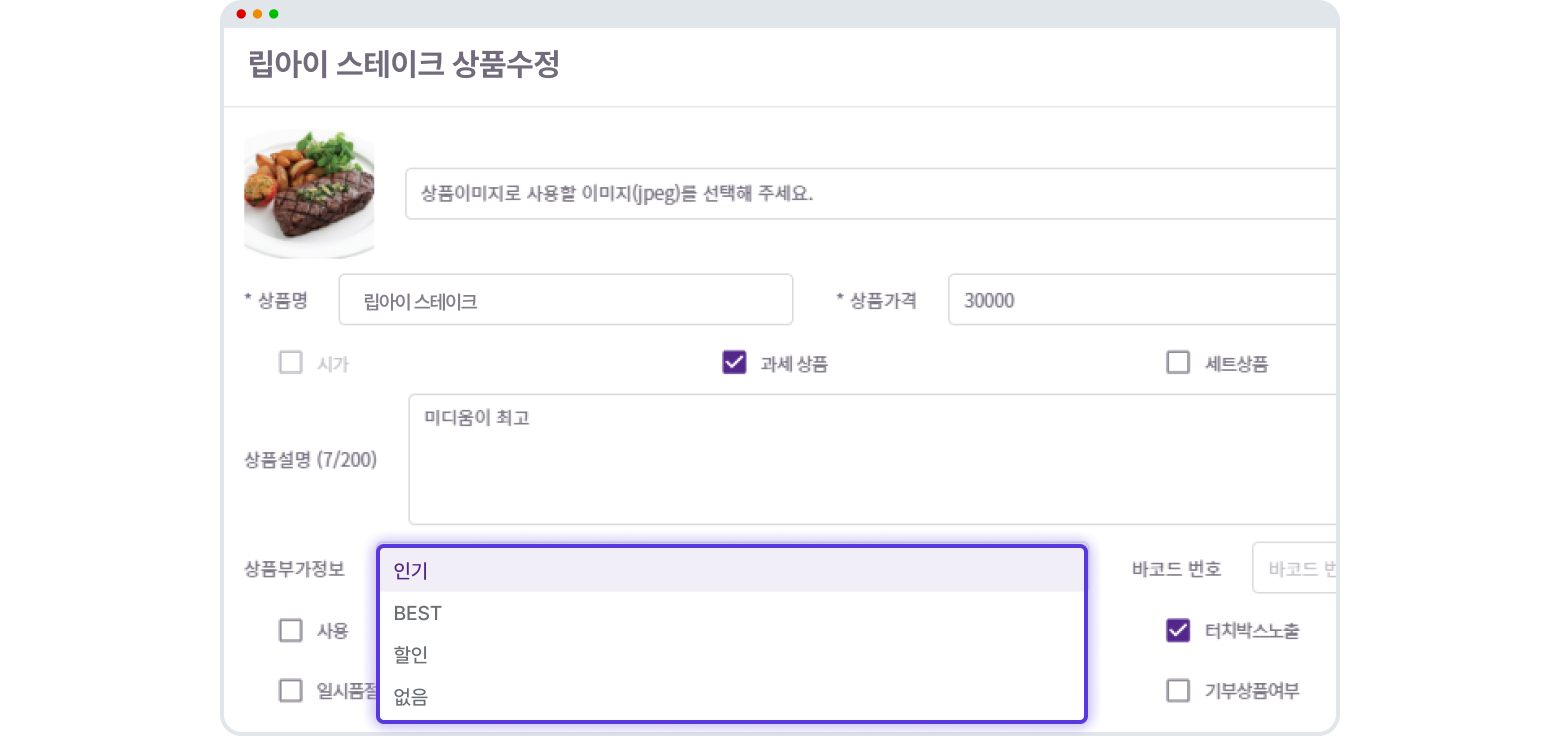Open the product image file selection field

(871, 194)
